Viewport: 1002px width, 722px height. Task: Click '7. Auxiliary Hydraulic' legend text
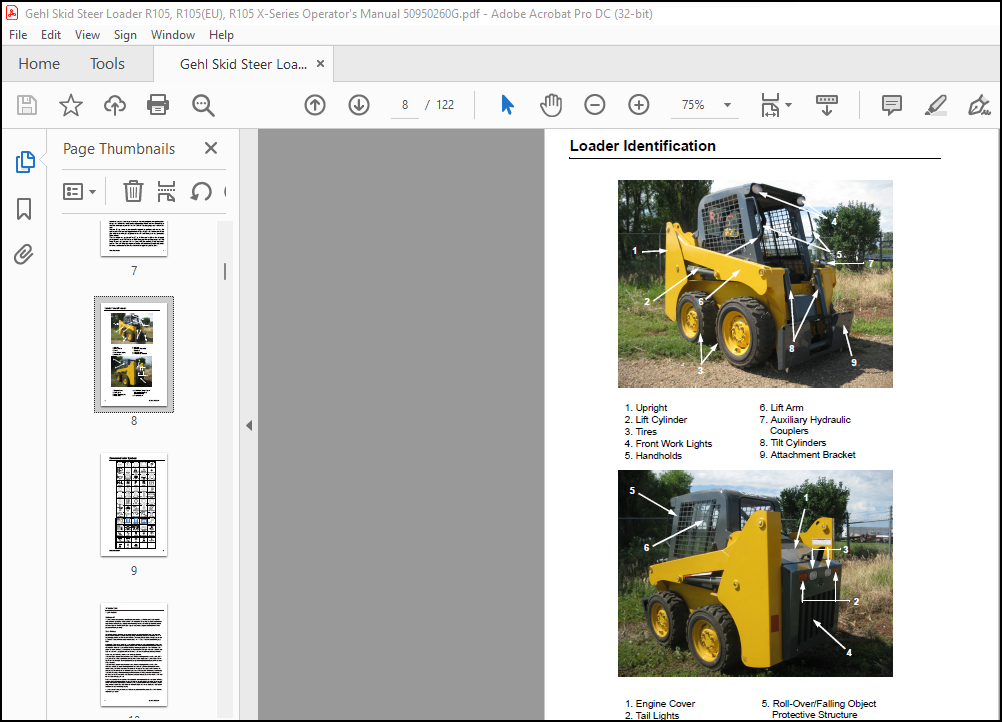(805, 420)
